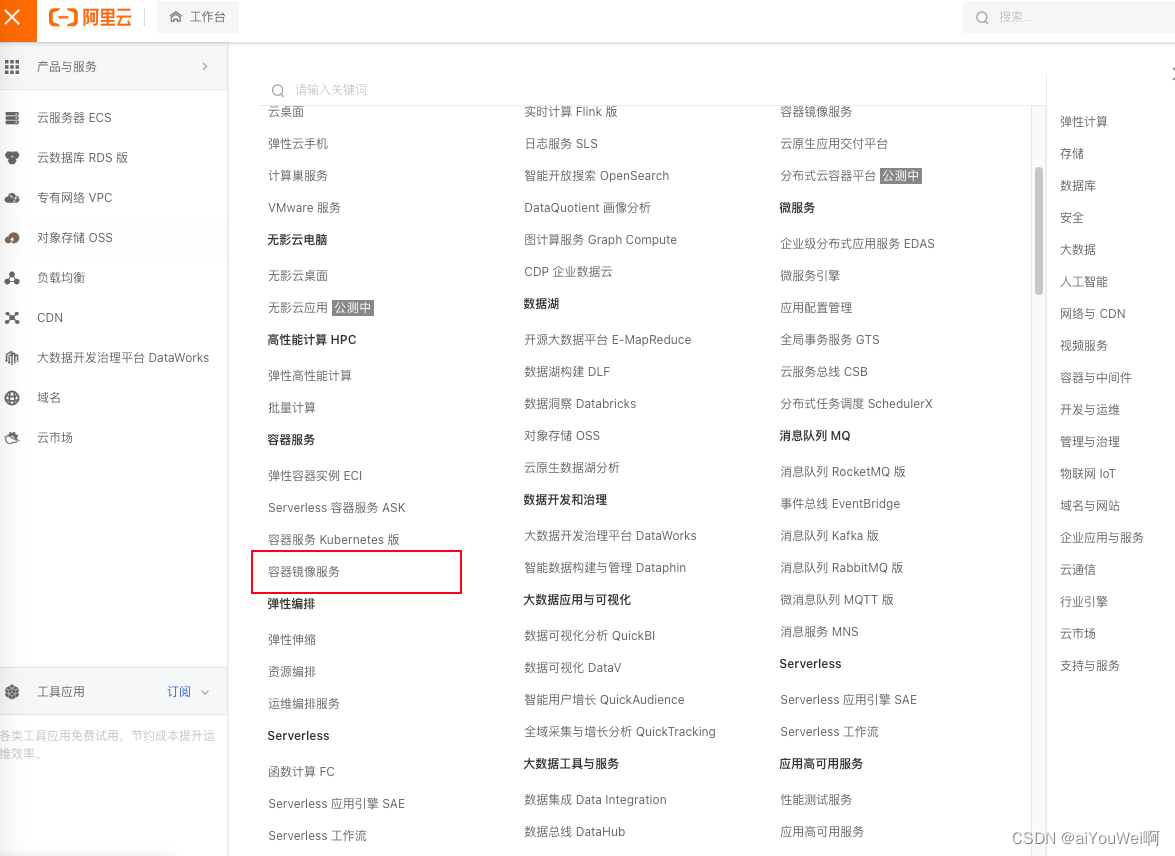
Task: Open 数据可视化分析 QuickBI
Action: 590,636
